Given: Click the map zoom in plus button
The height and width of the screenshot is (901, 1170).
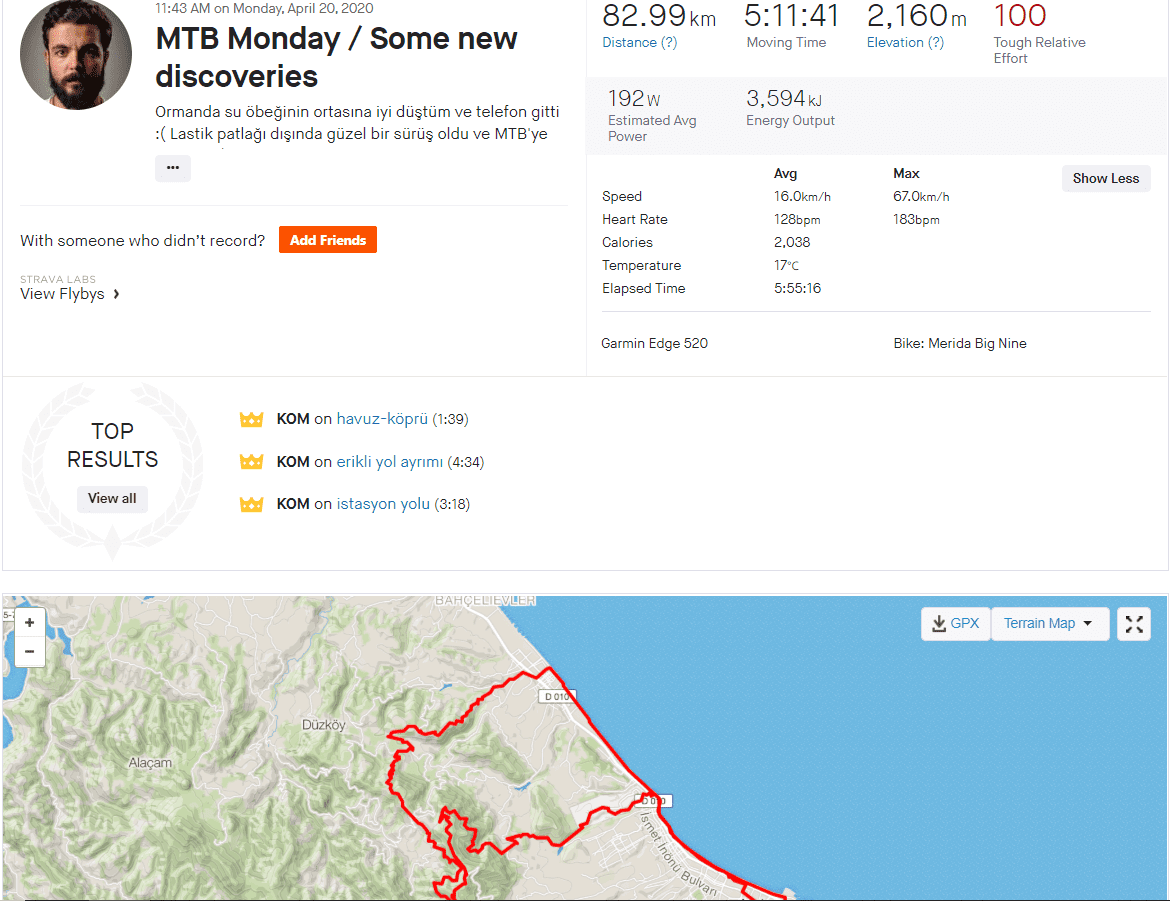Looking at the screenshot, I should coord(29,622).
